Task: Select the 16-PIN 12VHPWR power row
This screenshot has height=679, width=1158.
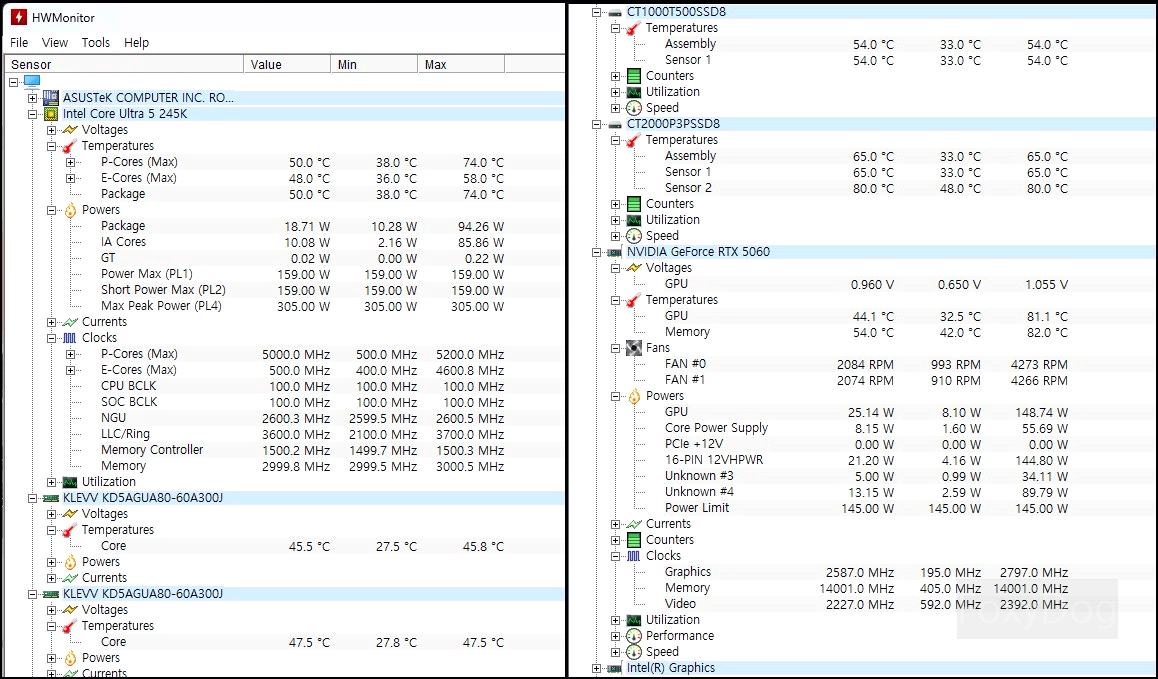Action: 866,460
